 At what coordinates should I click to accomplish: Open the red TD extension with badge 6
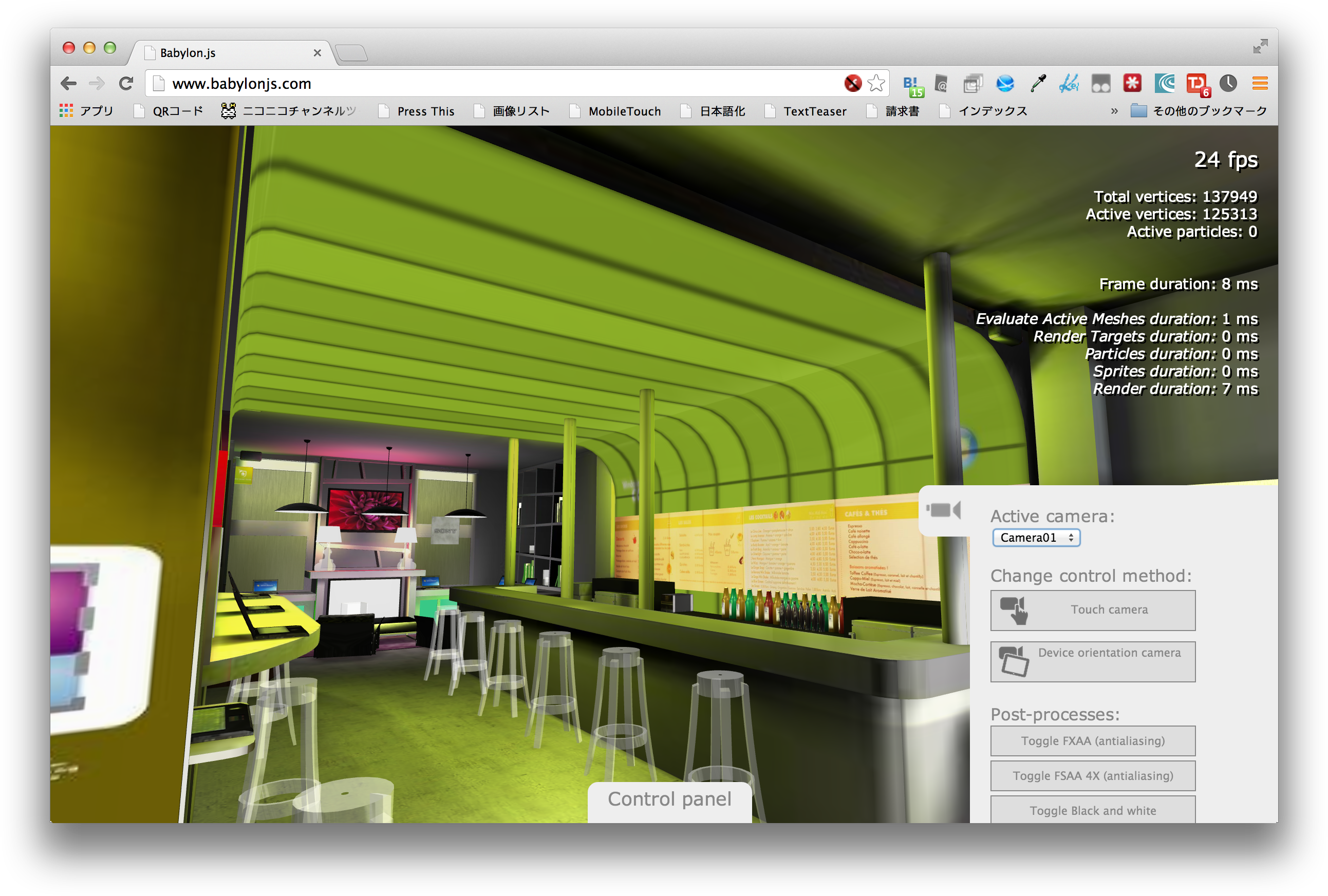(x=1198, y=85)
